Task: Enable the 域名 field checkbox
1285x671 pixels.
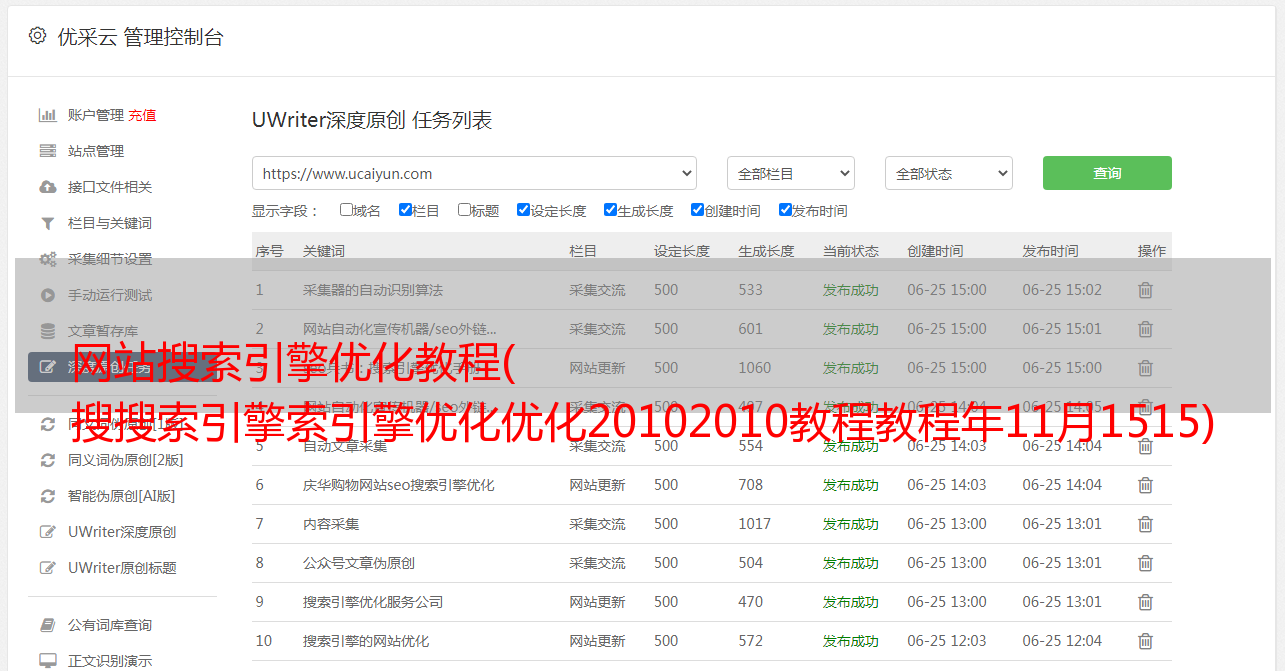Action: (346, 210)
